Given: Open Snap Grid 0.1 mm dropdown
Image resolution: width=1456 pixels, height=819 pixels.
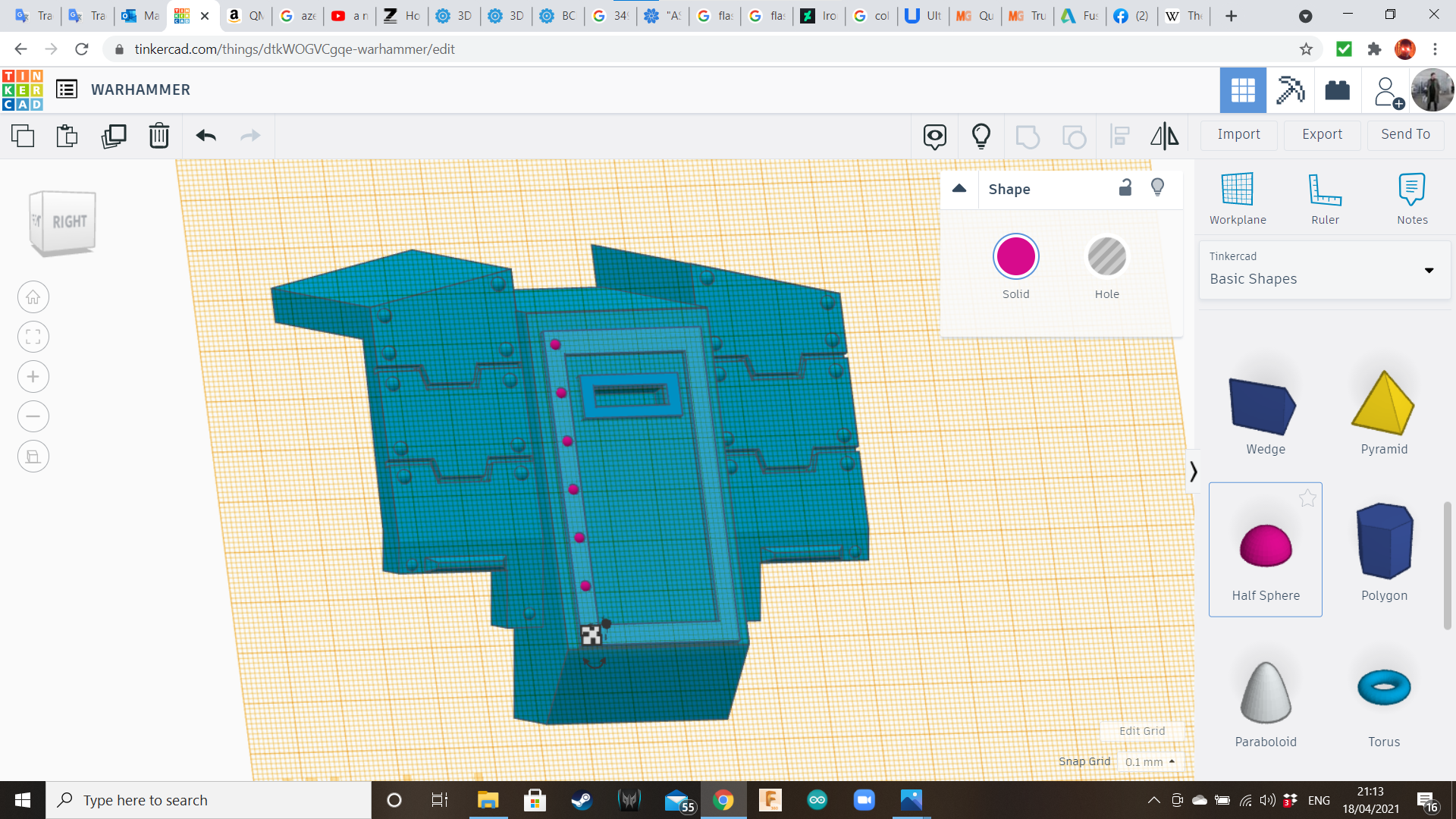Looking at the screenshot, I should pyautogui.click(x=1150, y=761).
